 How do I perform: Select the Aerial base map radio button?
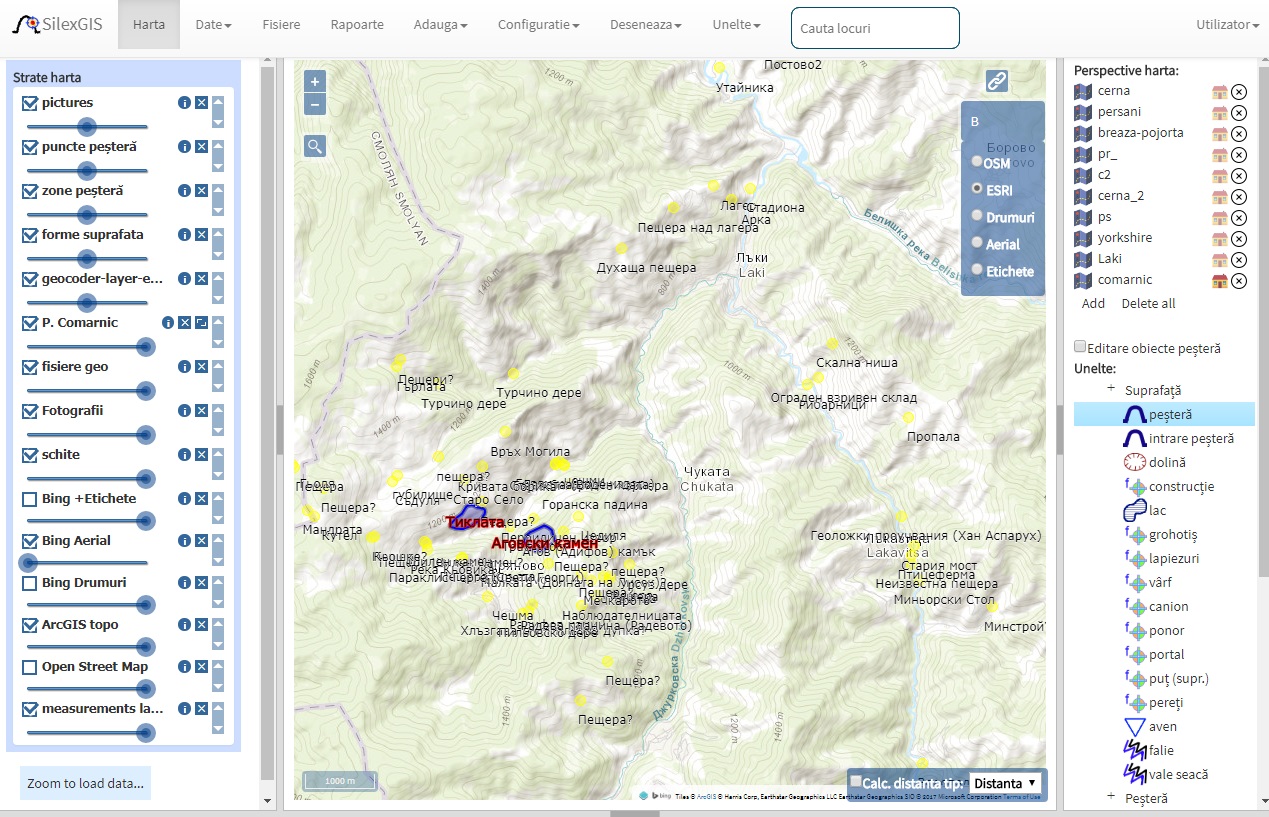(978, 243)
